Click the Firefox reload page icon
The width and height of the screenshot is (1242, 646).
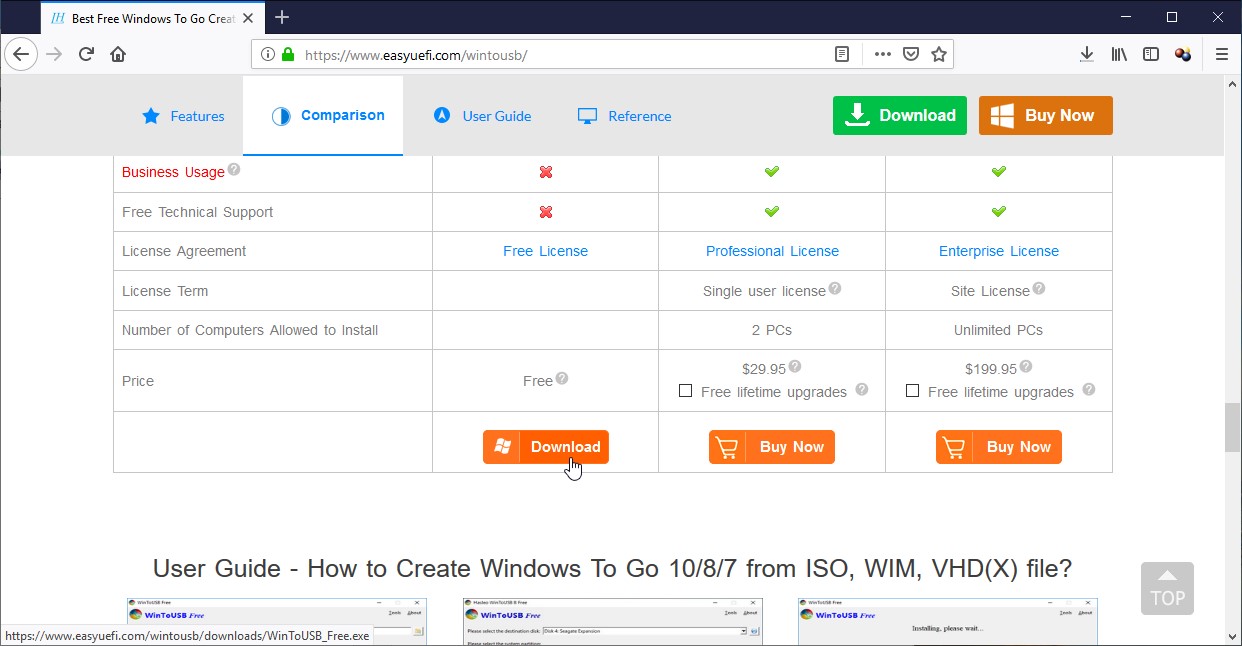click(86, 55)
